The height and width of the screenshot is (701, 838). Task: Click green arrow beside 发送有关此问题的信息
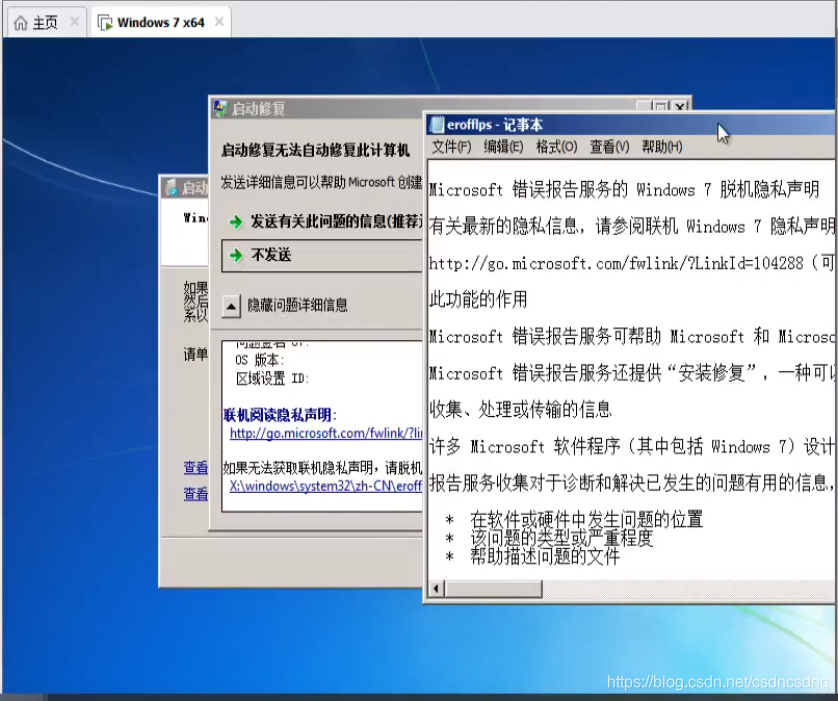pyautogui.click(x=236, y=222)
